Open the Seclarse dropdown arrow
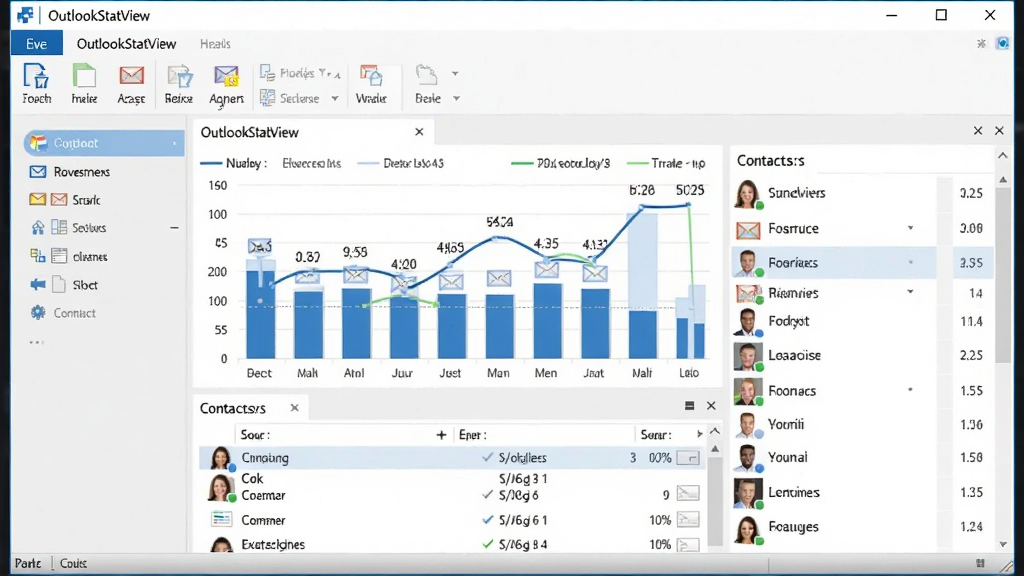 [x=335, y=99]
